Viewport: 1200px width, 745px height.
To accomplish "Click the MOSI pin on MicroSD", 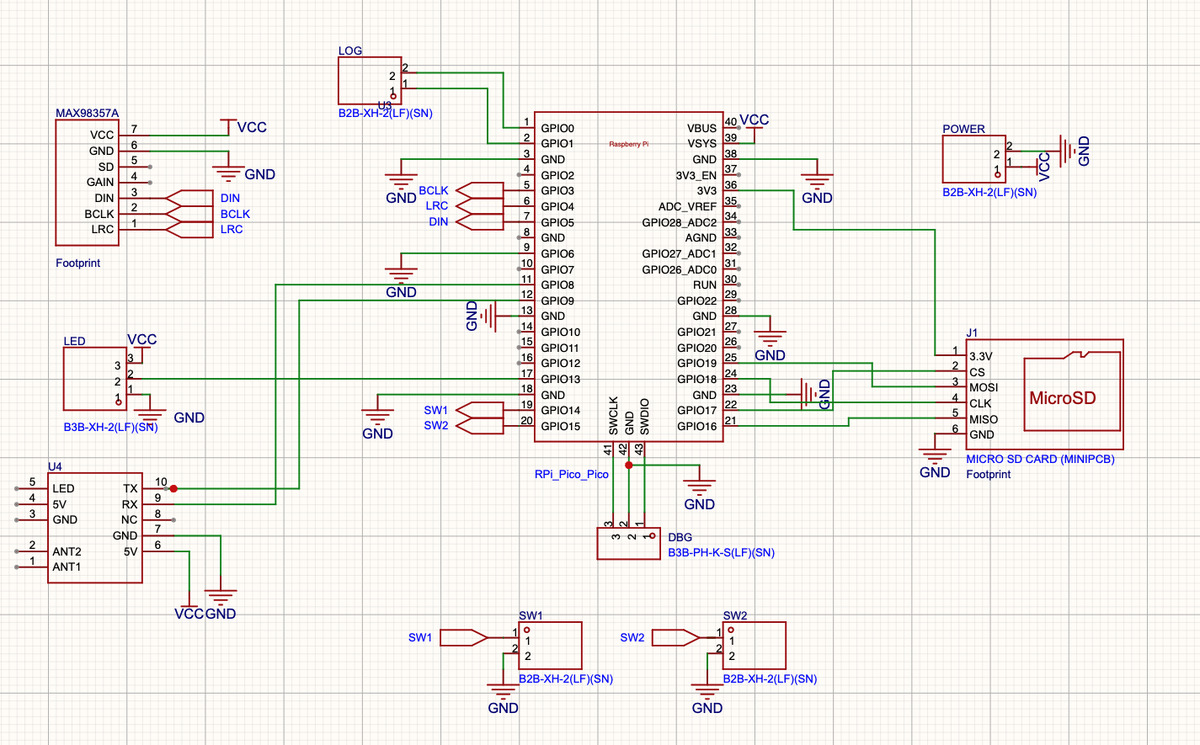I will click(983, 386).
